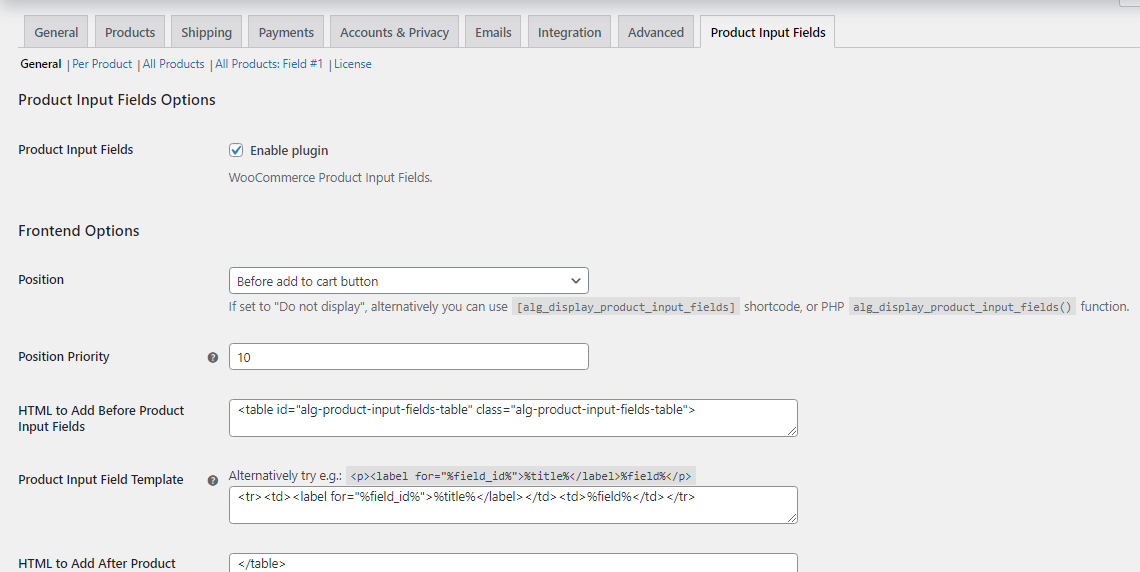
Task: Switch to the Emails tab
Action: (x=493, y=32)
